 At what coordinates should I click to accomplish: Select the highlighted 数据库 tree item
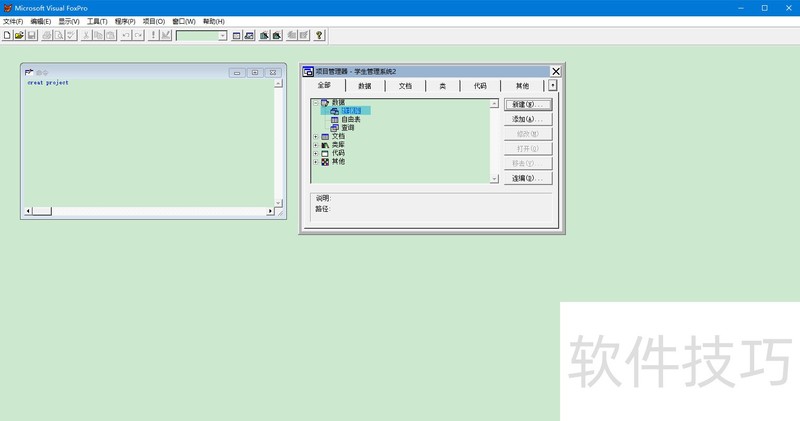[x=351, y=111]
